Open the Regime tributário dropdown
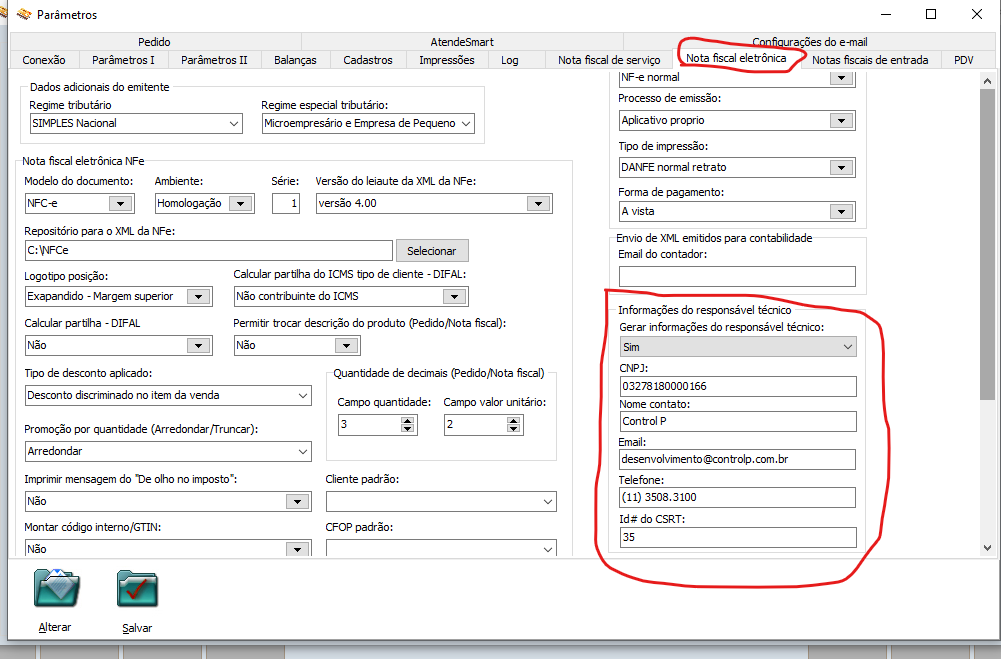Image resolution: width=1001 pixels, height=659 pixels. (236, 123)
